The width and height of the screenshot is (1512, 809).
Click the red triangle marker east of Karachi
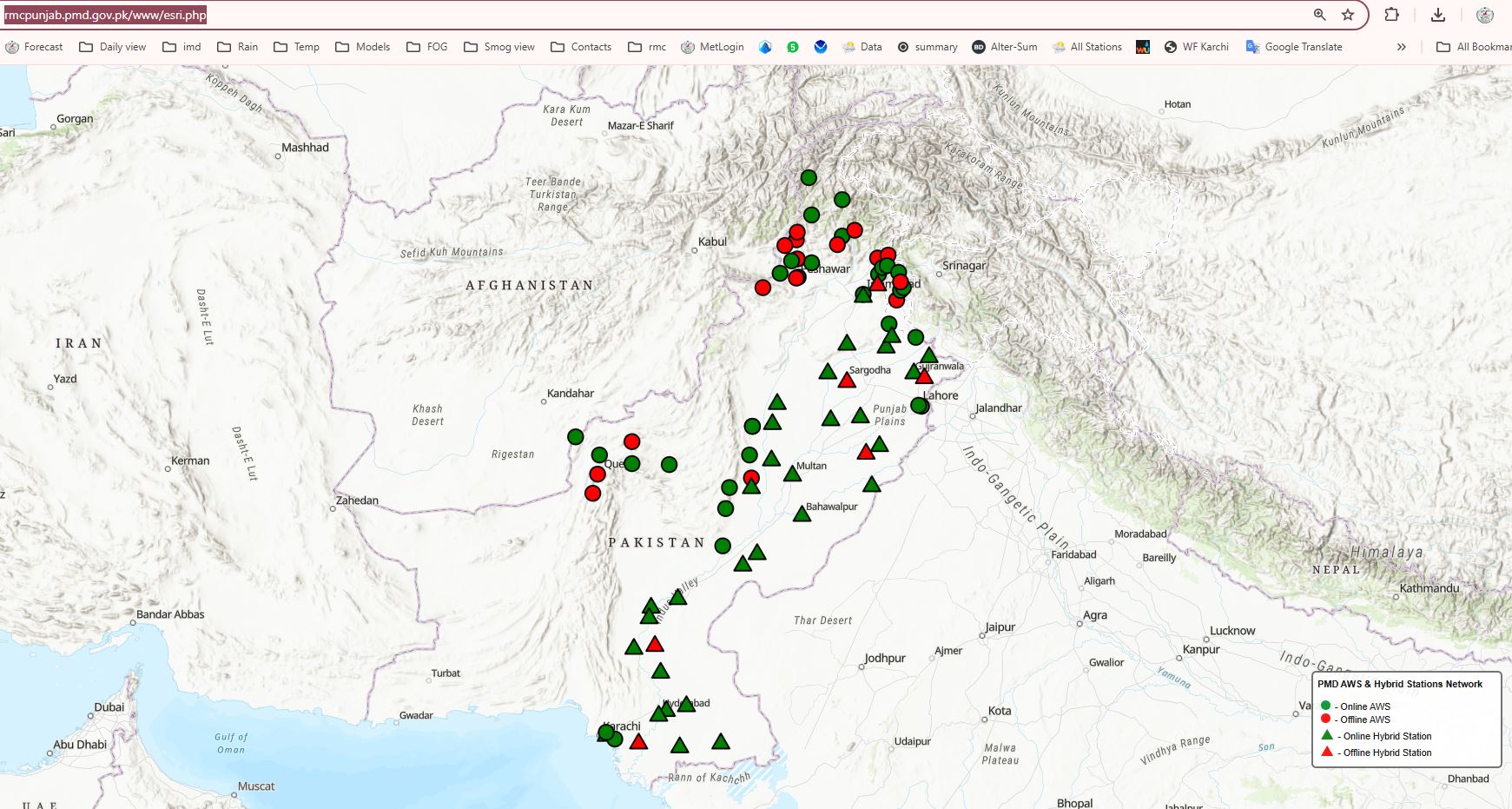click(638, 742)
